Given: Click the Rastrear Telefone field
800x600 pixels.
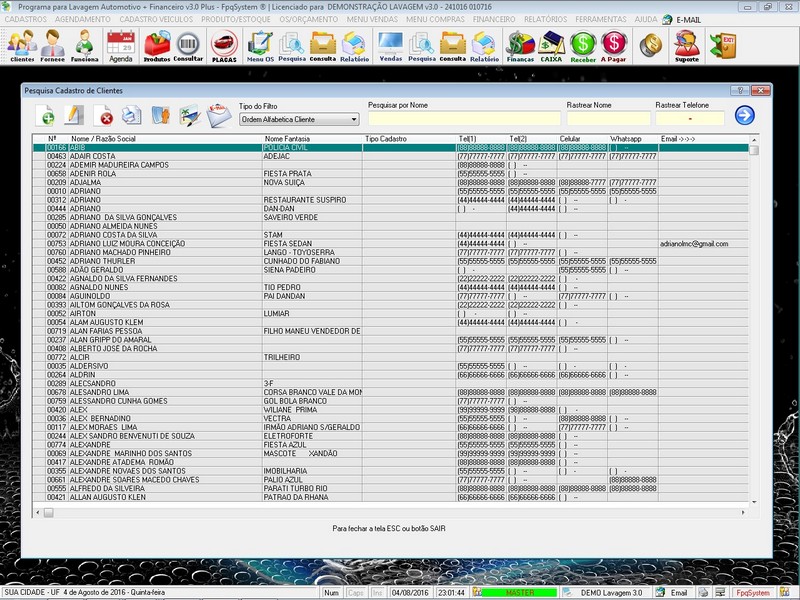Looking at the screenshot, I should (690, 119).
